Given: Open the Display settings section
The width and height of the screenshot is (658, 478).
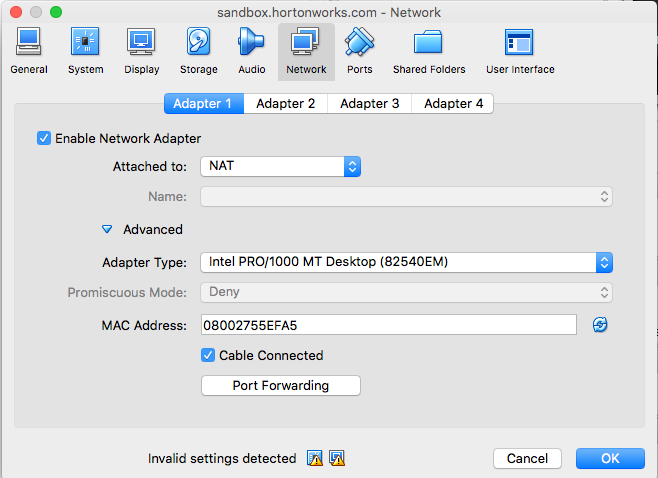Looking at the screenshot, I should [x=141, y=51].
